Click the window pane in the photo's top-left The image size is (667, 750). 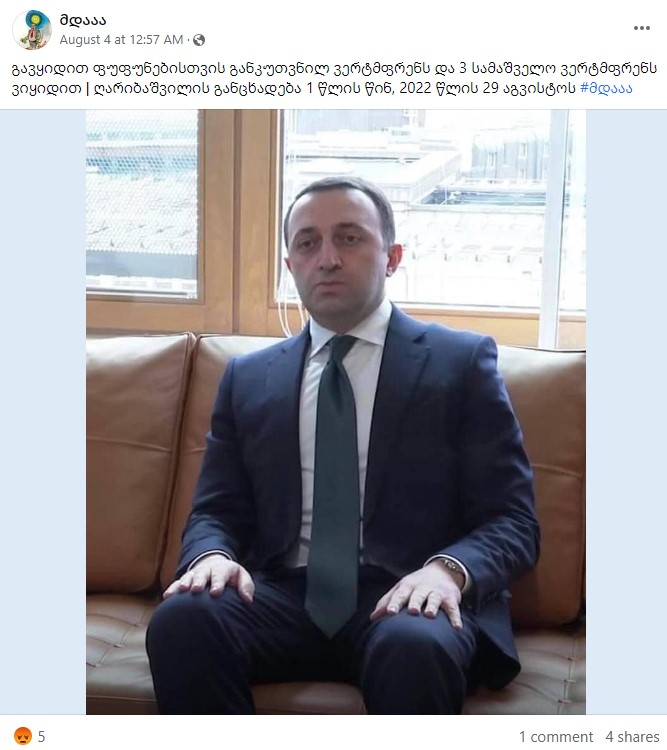[x=142, y=203]
